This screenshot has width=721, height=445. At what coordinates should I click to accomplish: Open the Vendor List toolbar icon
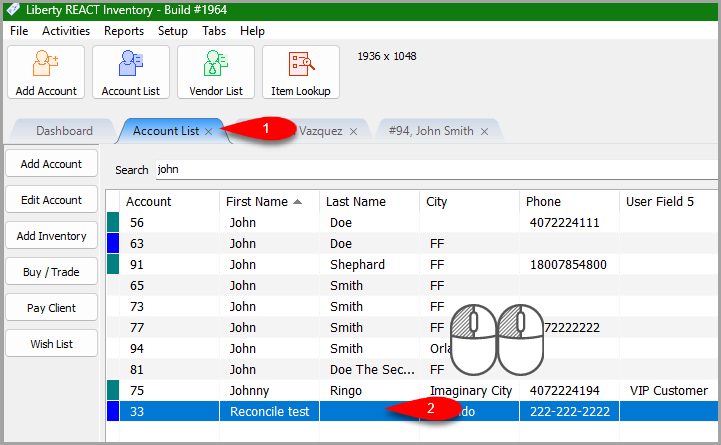[216, 72]
